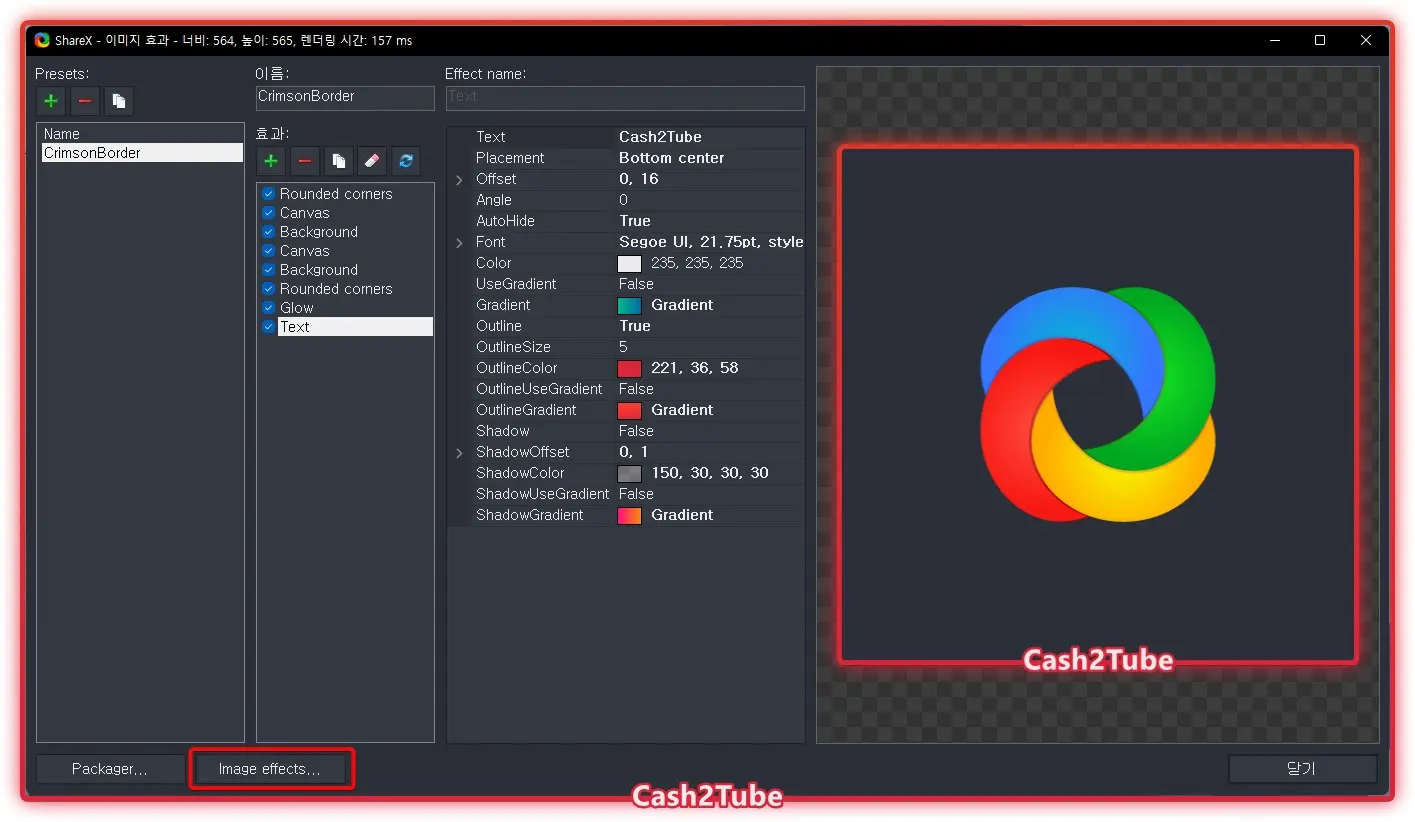Expand the Font property
The width and height of the screenshot is (1415, 822).
(x=460, y=243)
